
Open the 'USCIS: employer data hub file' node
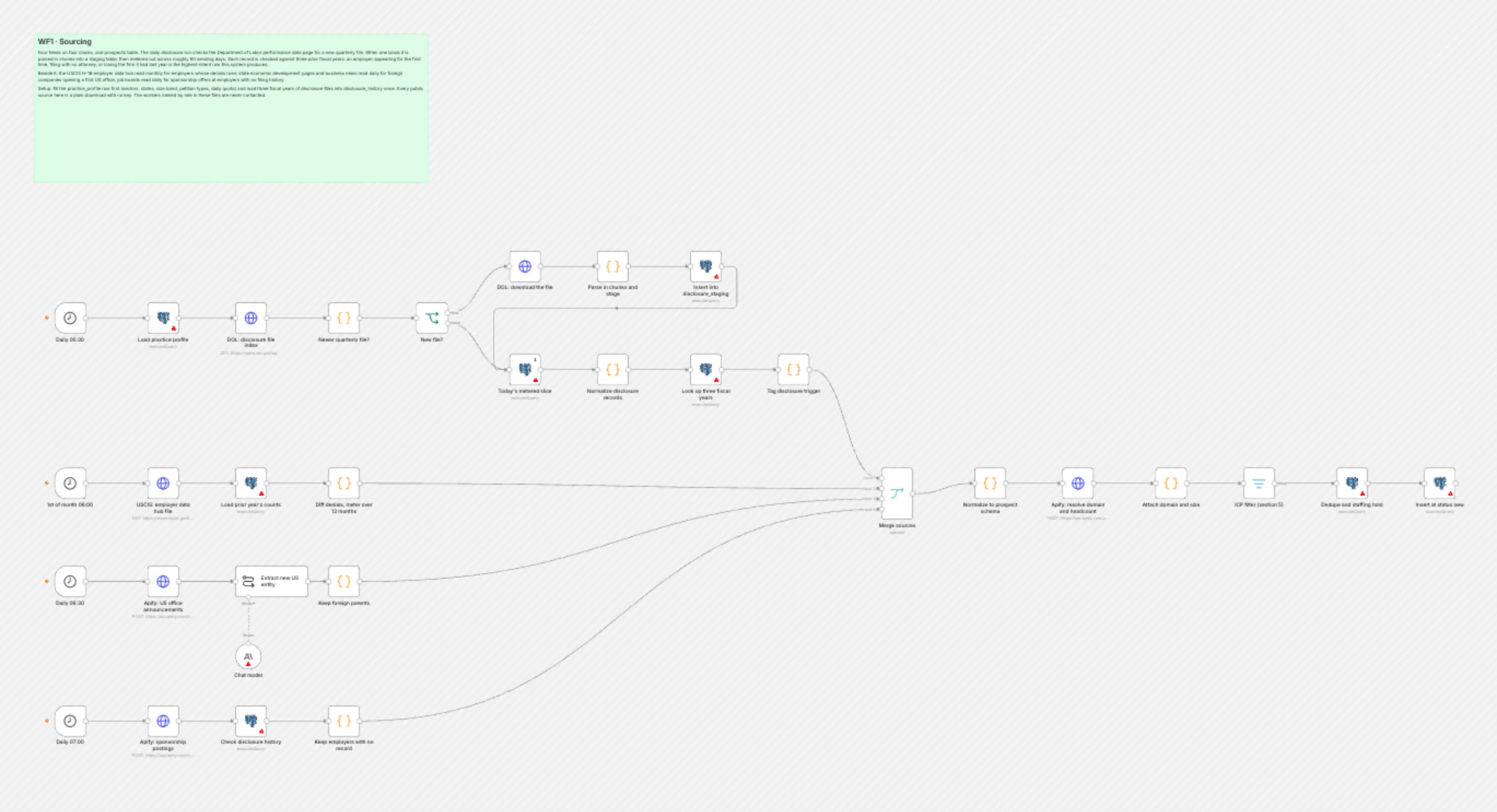click(163, 483)
